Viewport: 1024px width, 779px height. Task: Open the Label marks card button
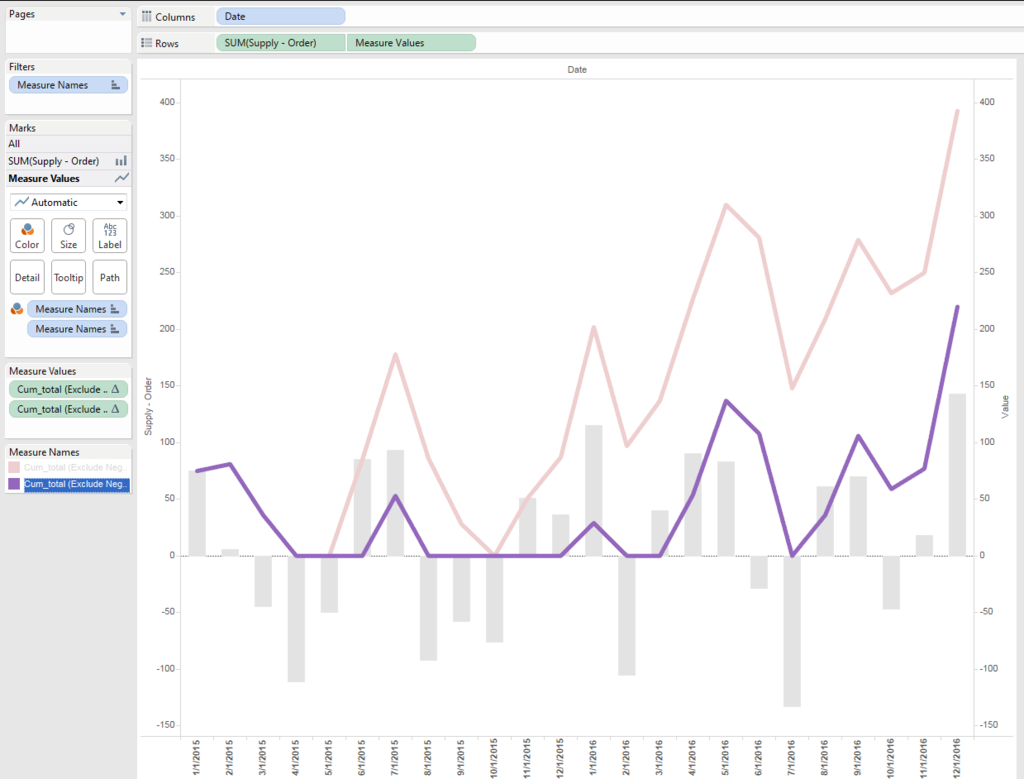[110, 236]
